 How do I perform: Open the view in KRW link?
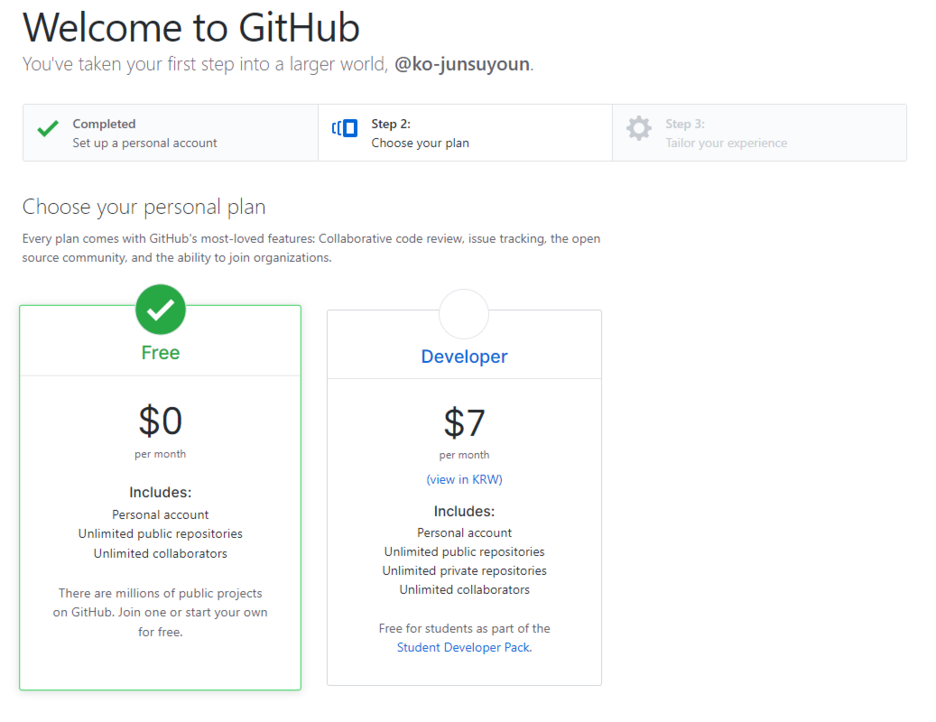point(463,479)
